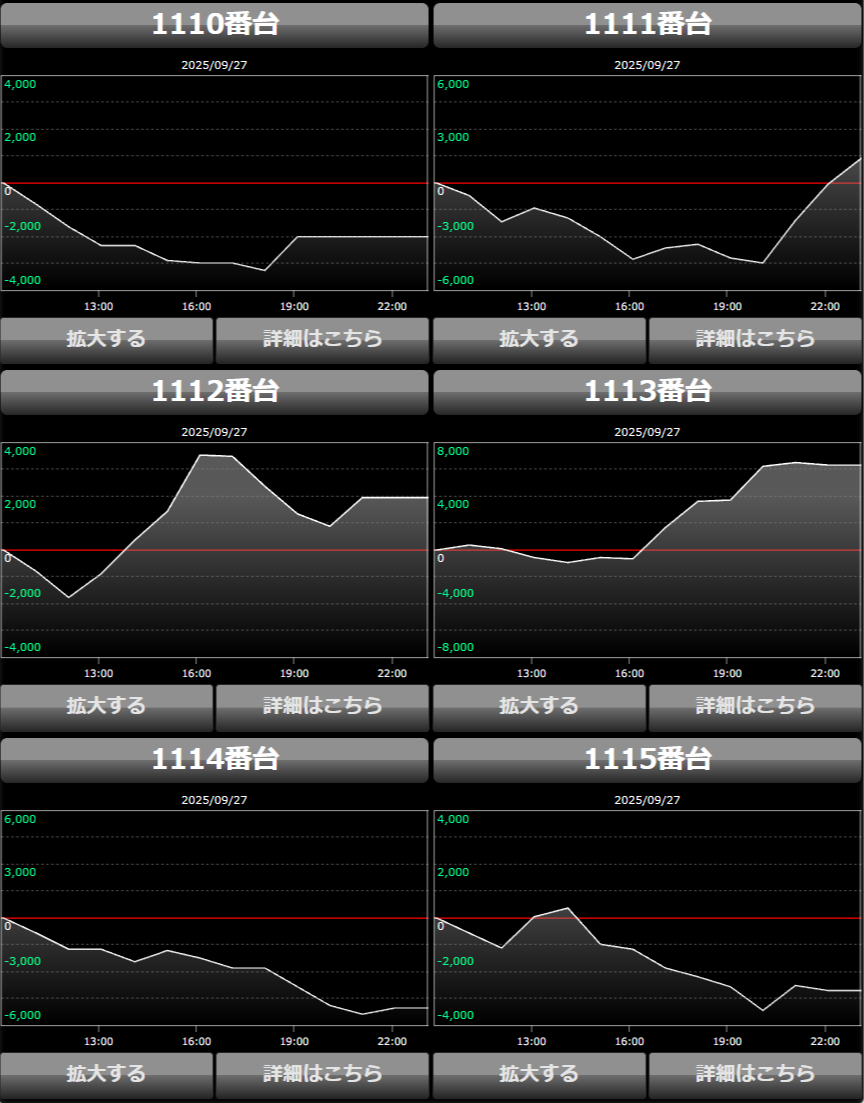864x1103 pixels.
Task: Open 詳細はこちら for machine 1110
Action: 322,340
